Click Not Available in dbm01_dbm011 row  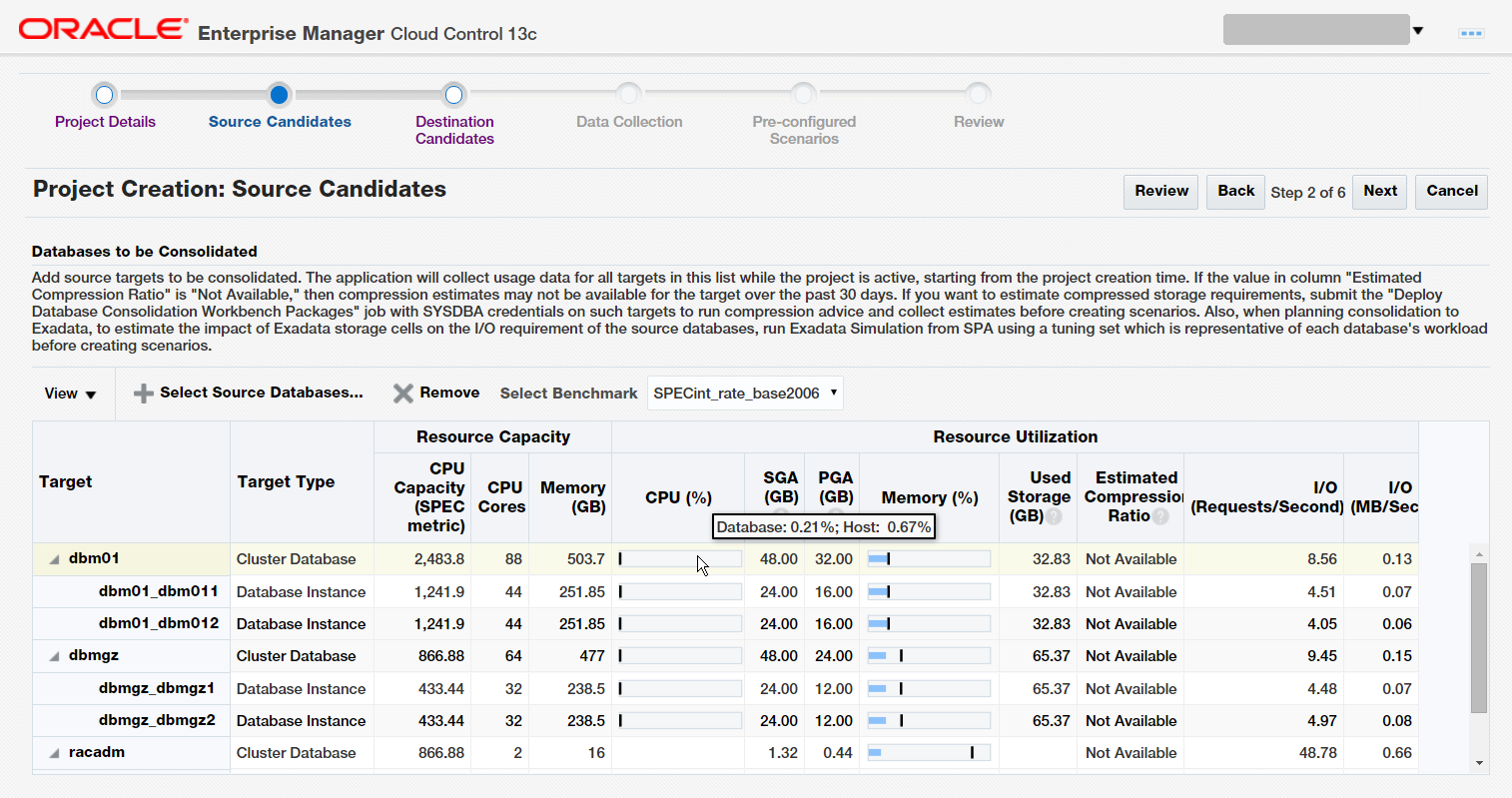(x=1131, y=591)
